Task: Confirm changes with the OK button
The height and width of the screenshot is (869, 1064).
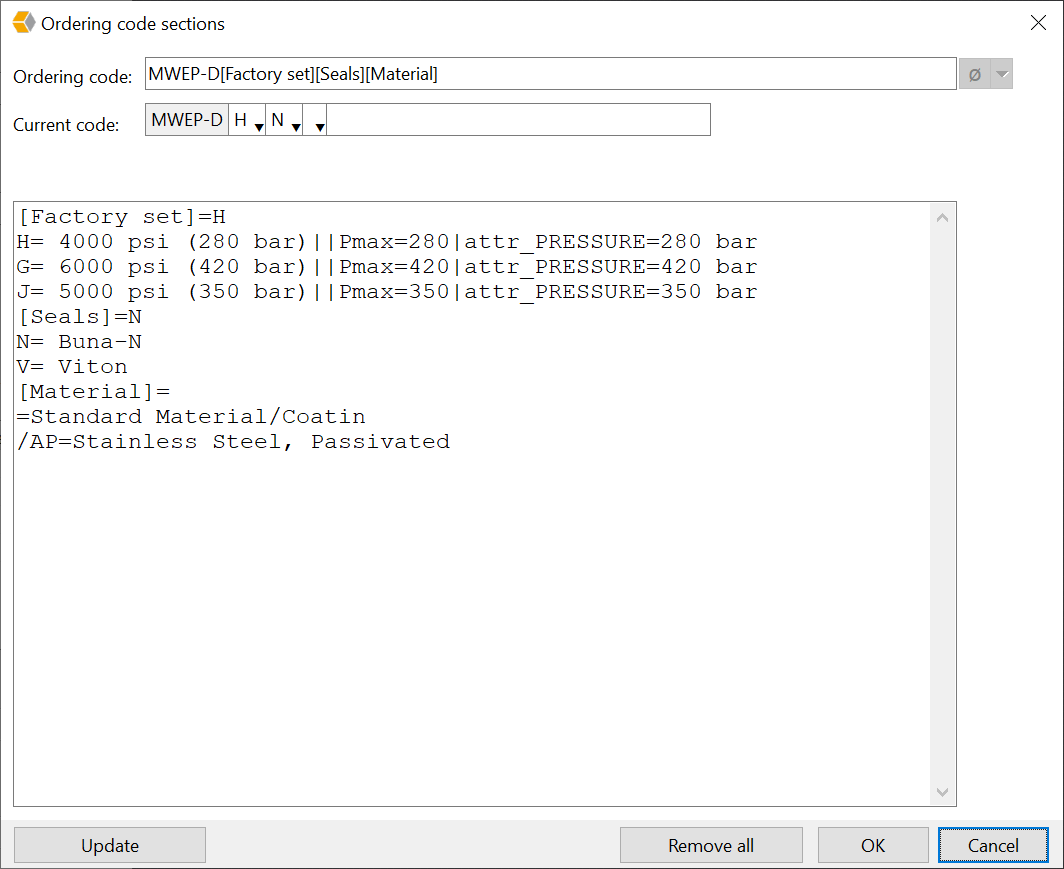Action: [872, 844]
